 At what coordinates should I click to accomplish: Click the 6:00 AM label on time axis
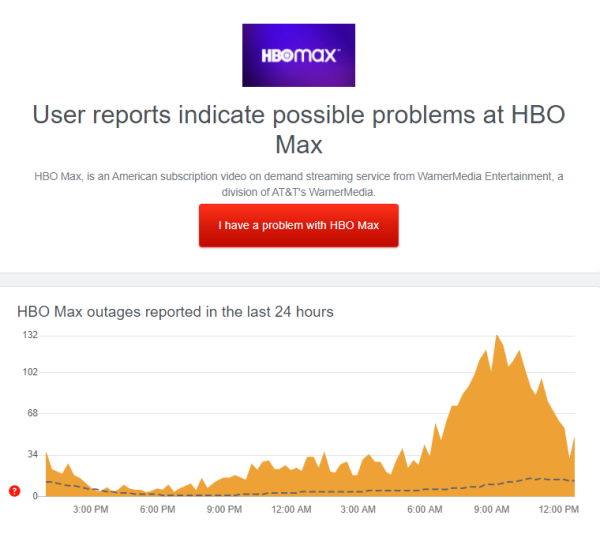(x=425, y=509)
